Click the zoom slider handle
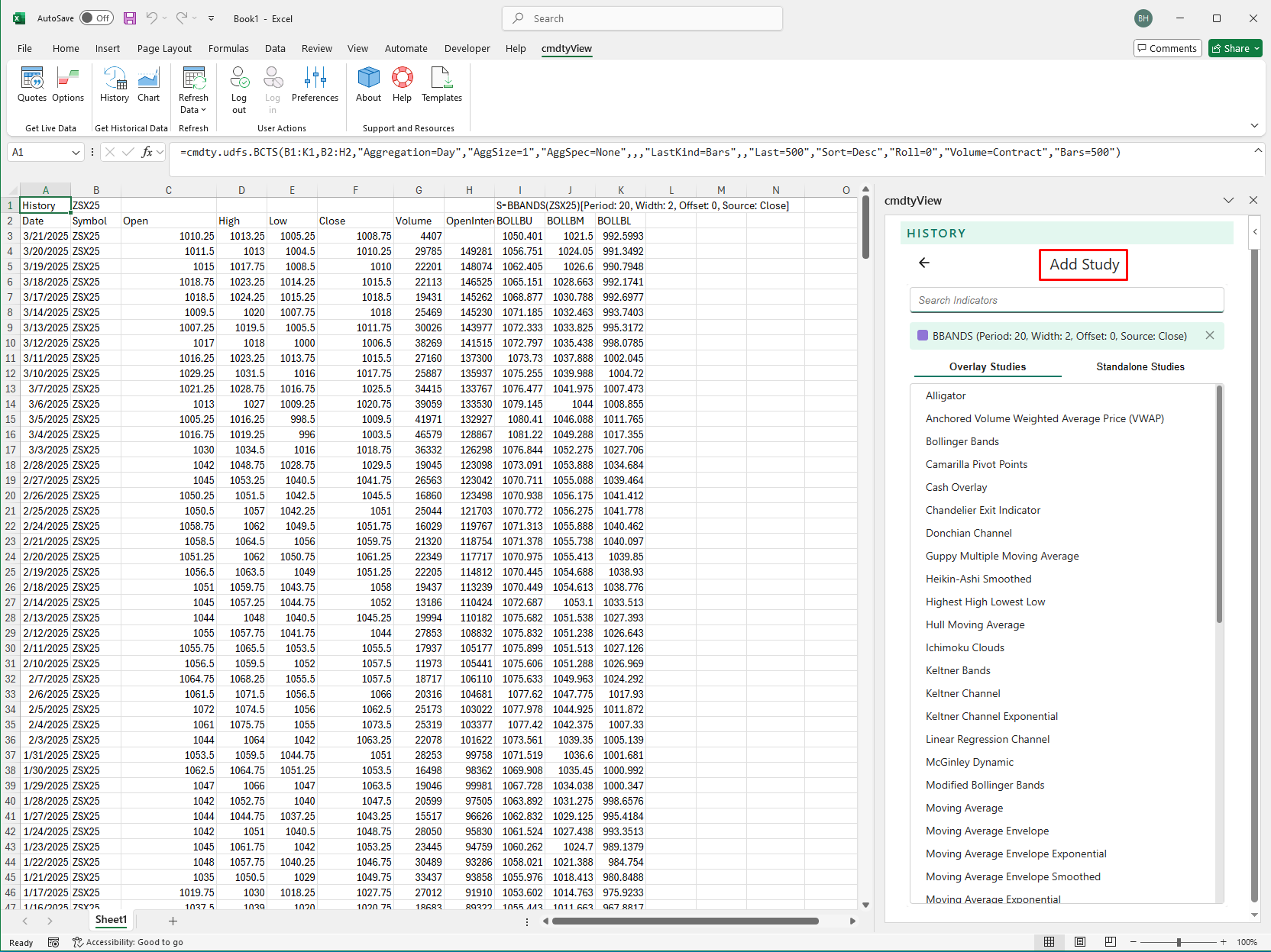1271x952 pixels. 1179,942
